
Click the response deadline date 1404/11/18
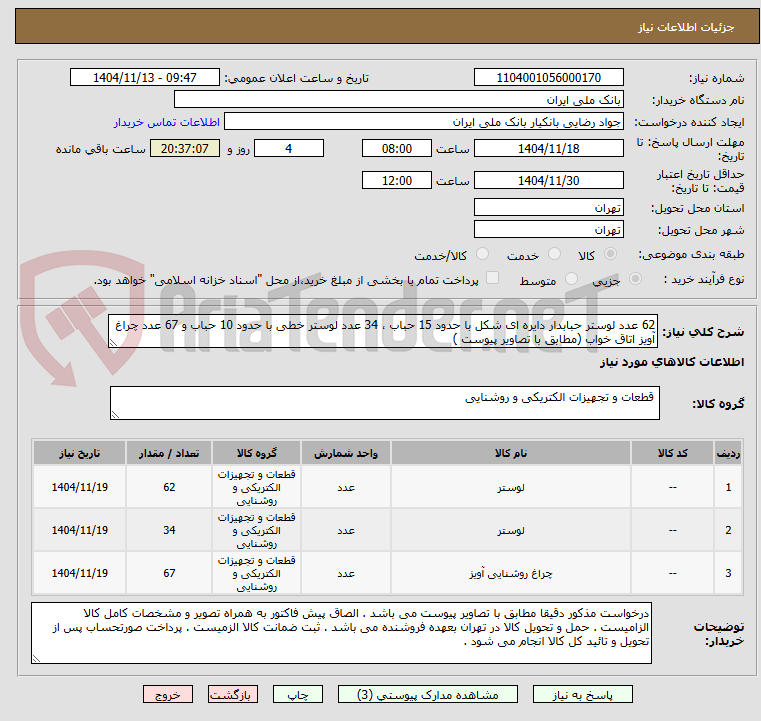coord(548,148)
